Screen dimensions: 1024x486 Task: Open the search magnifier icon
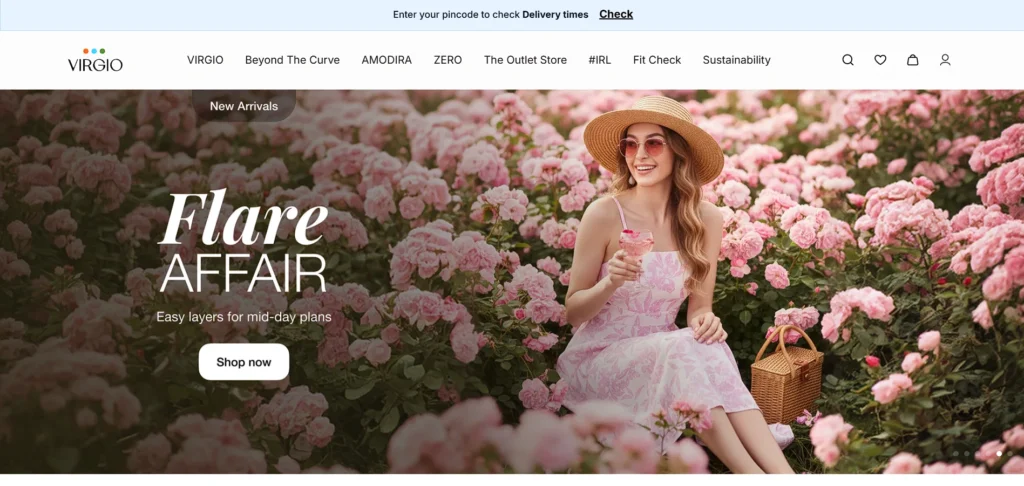pyautogui.click(x=847, y=60)
